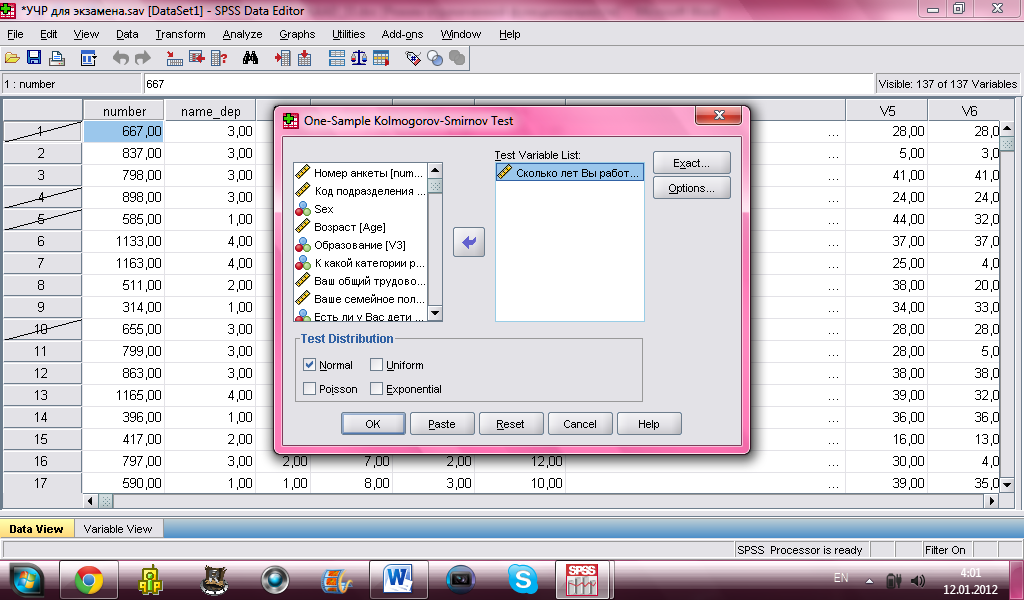Open the Analyze menu

click(242, 35)
